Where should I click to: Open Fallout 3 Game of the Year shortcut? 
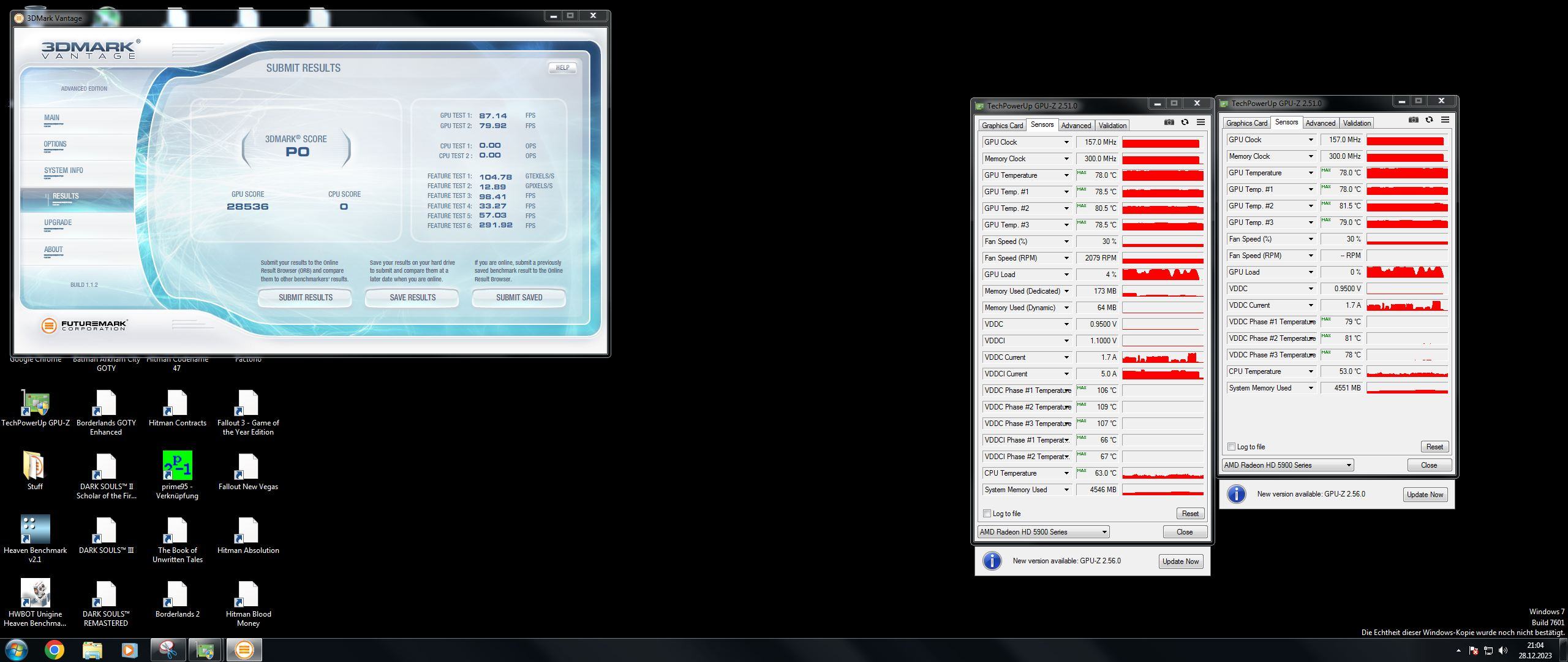248,412
